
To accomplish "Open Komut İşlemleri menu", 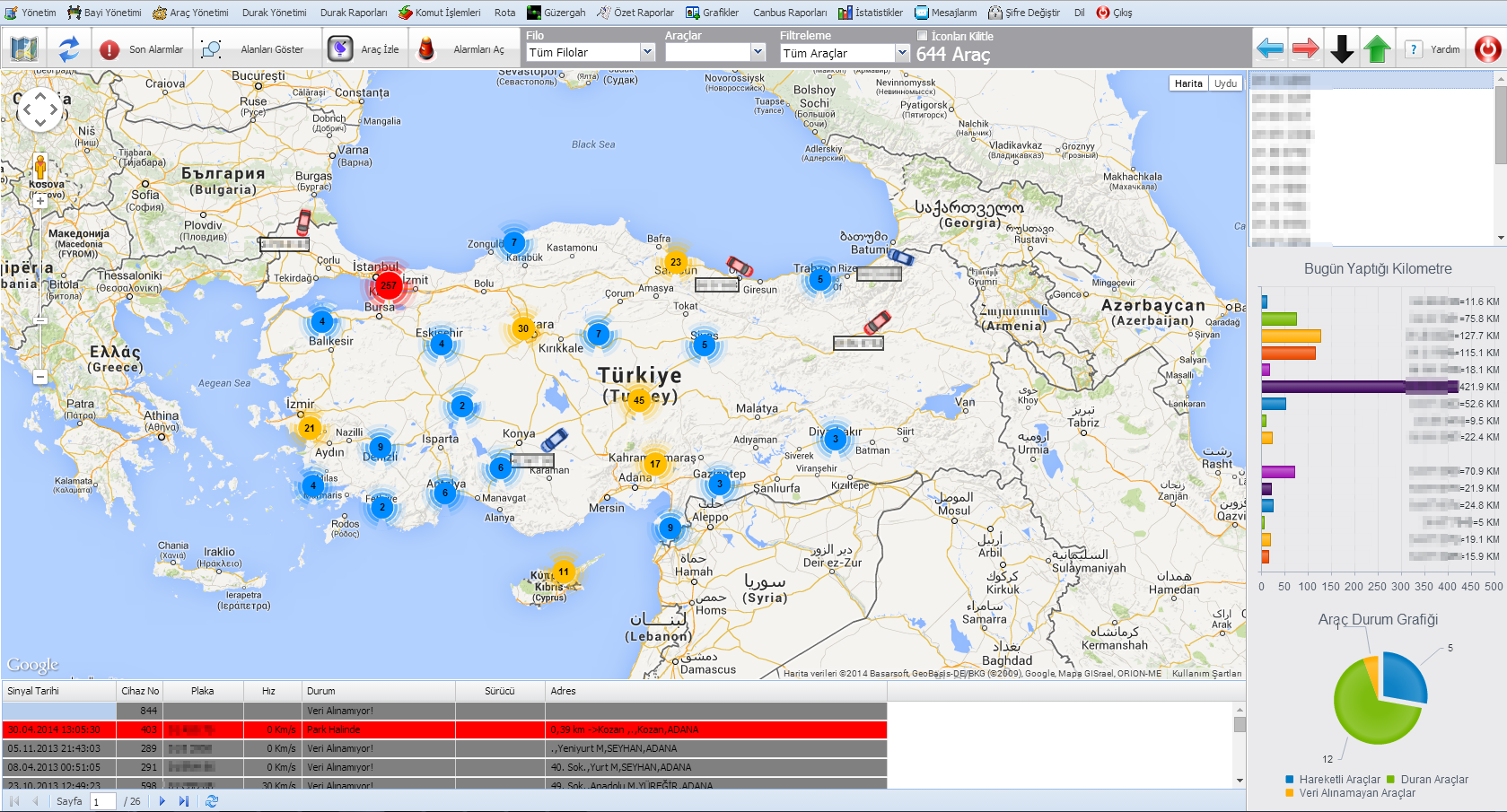I will (x=440, y=13).
